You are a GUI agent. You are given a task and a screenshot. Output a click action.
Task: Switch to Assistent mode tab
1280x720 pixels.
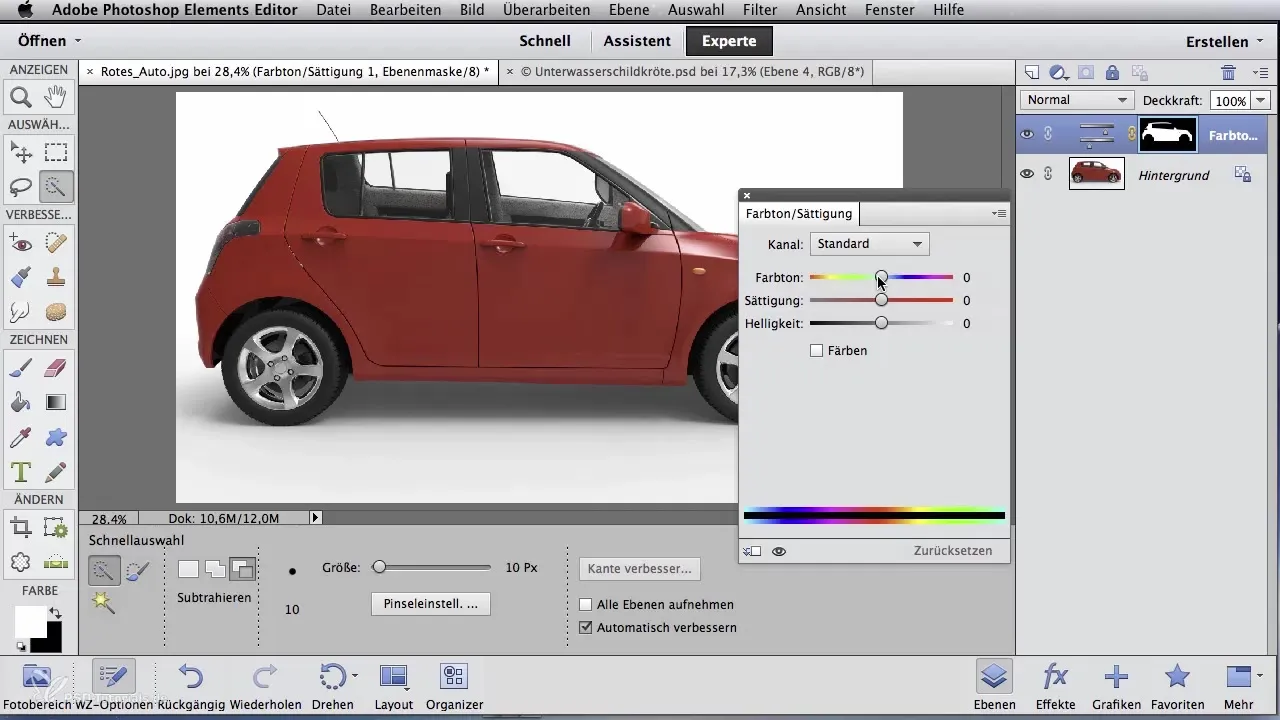(637, 41)
